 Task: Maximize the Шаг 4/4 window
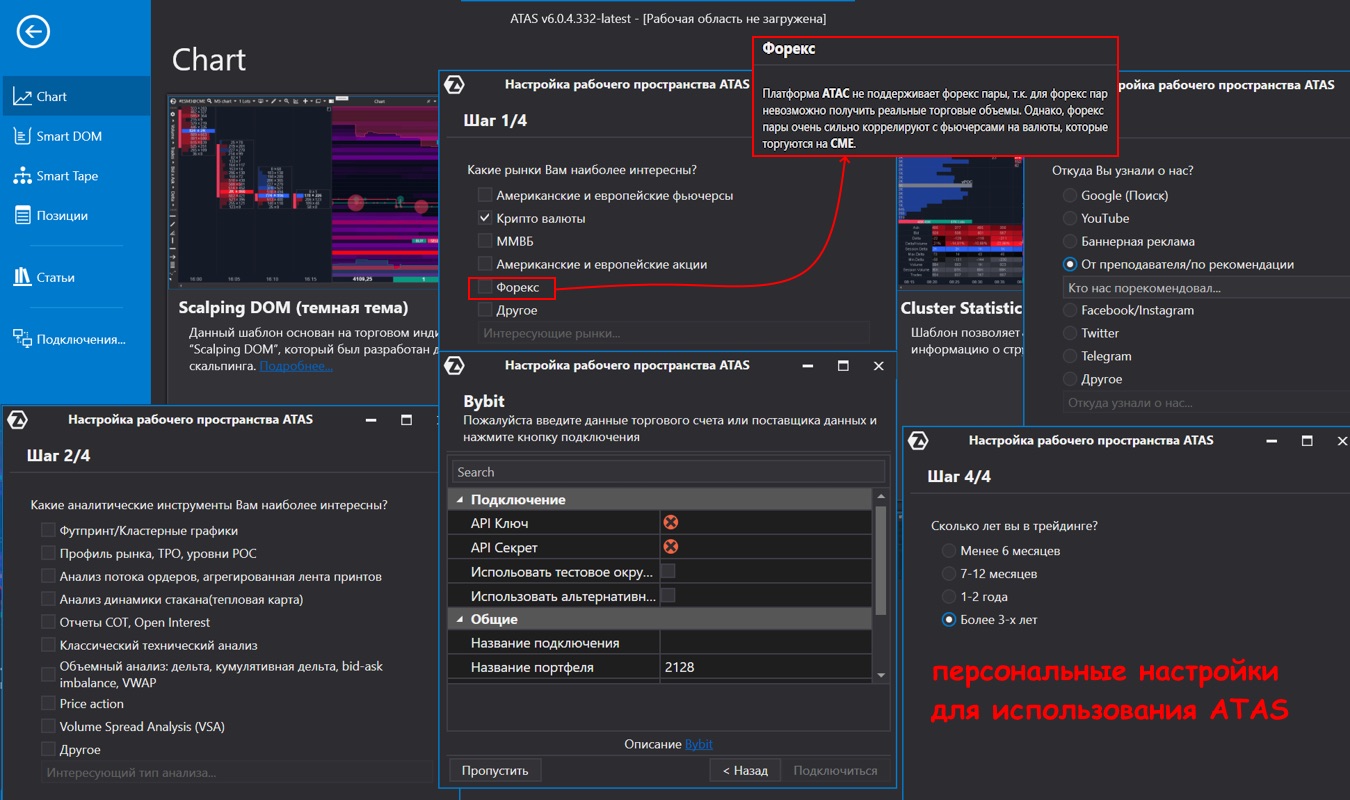(x=1307, y=441)
